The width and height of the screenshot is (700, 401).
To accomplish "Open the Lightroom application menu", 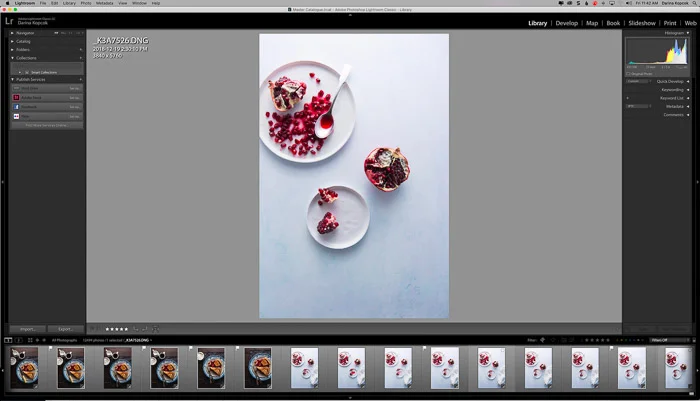I will [25, 3].
